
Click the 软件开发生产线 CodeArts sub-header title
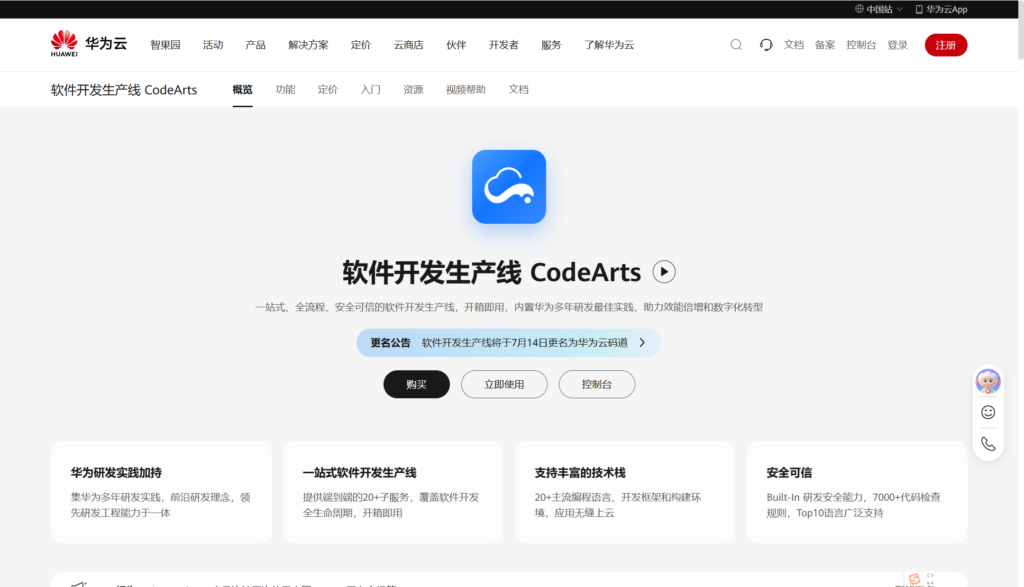124,89
